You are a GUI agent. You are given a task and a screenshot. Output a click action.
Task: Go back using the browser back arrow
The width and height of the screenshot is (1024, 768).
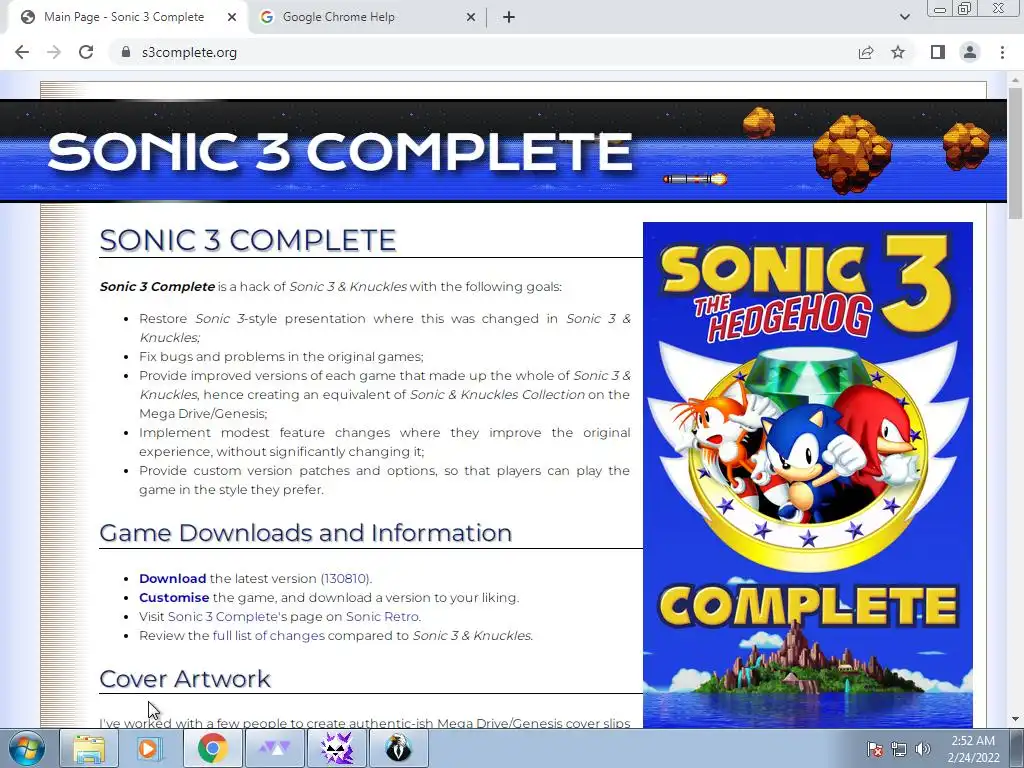[22, 52]
